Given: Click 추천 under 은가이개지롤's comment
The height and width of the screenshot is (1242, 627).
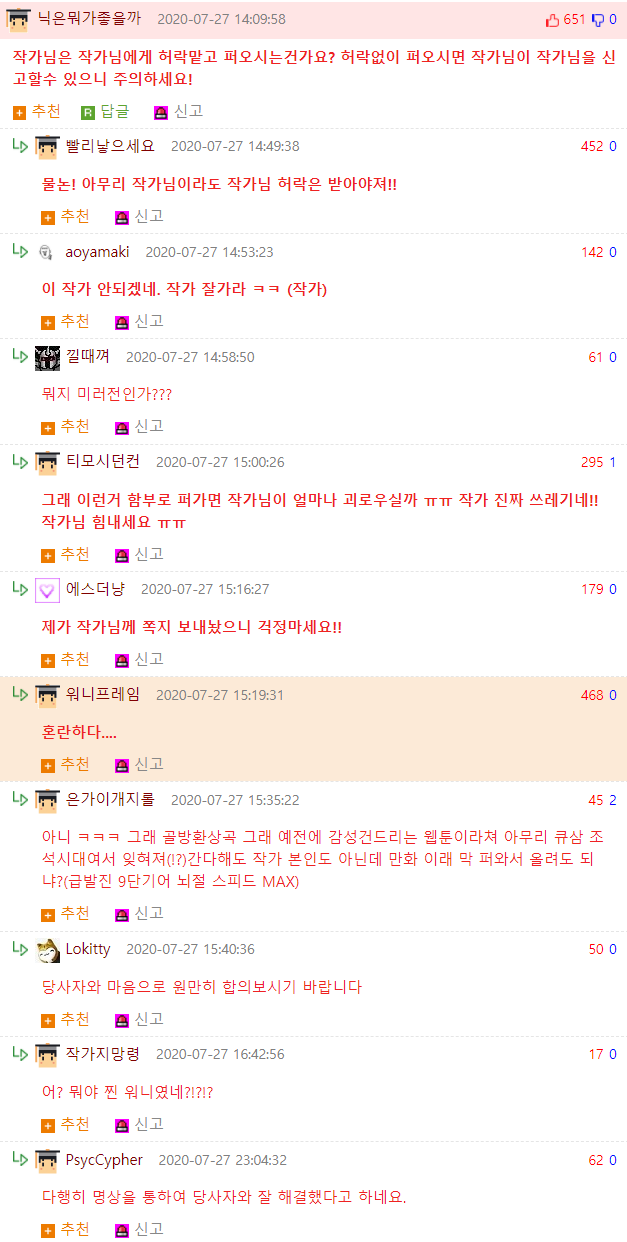Looking at the screenshot, I should coord(65,914).
